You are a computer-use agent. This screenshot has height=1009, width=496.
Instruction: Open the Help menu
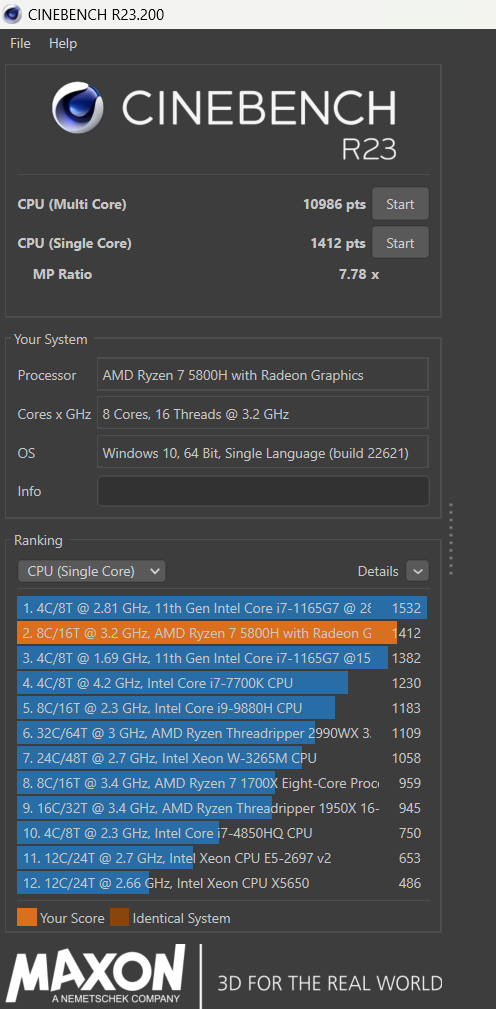tap(63, 44)
